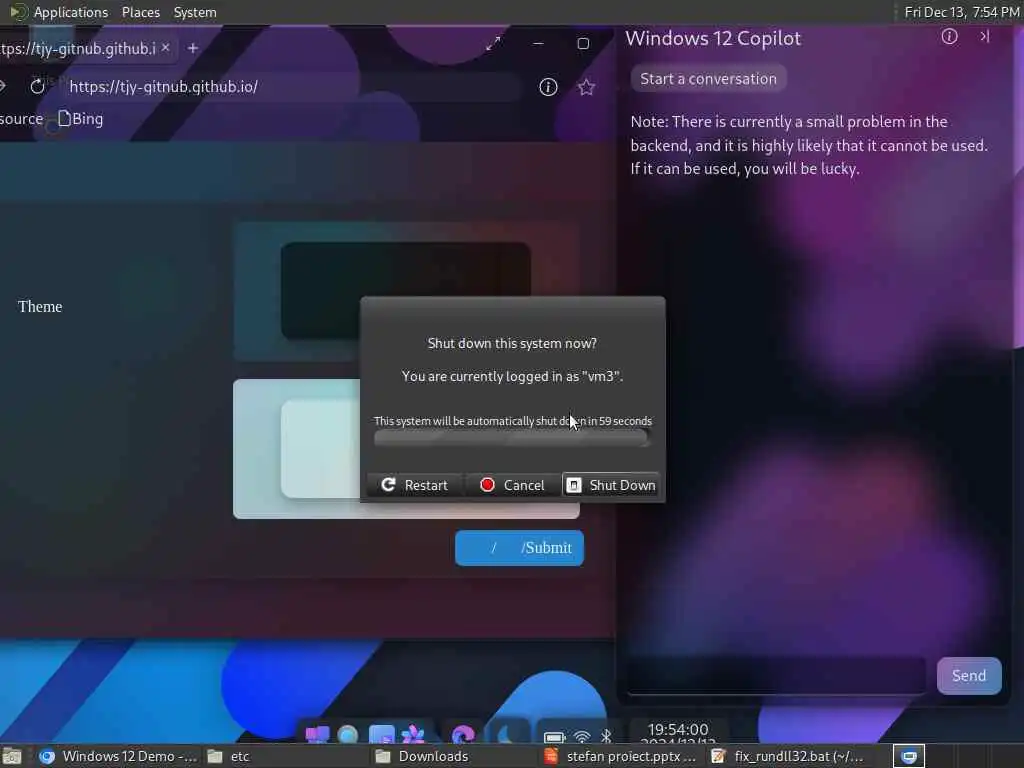Open the search icon in the Windows 12 dock

pyautogui.click(x=348, y=735)
